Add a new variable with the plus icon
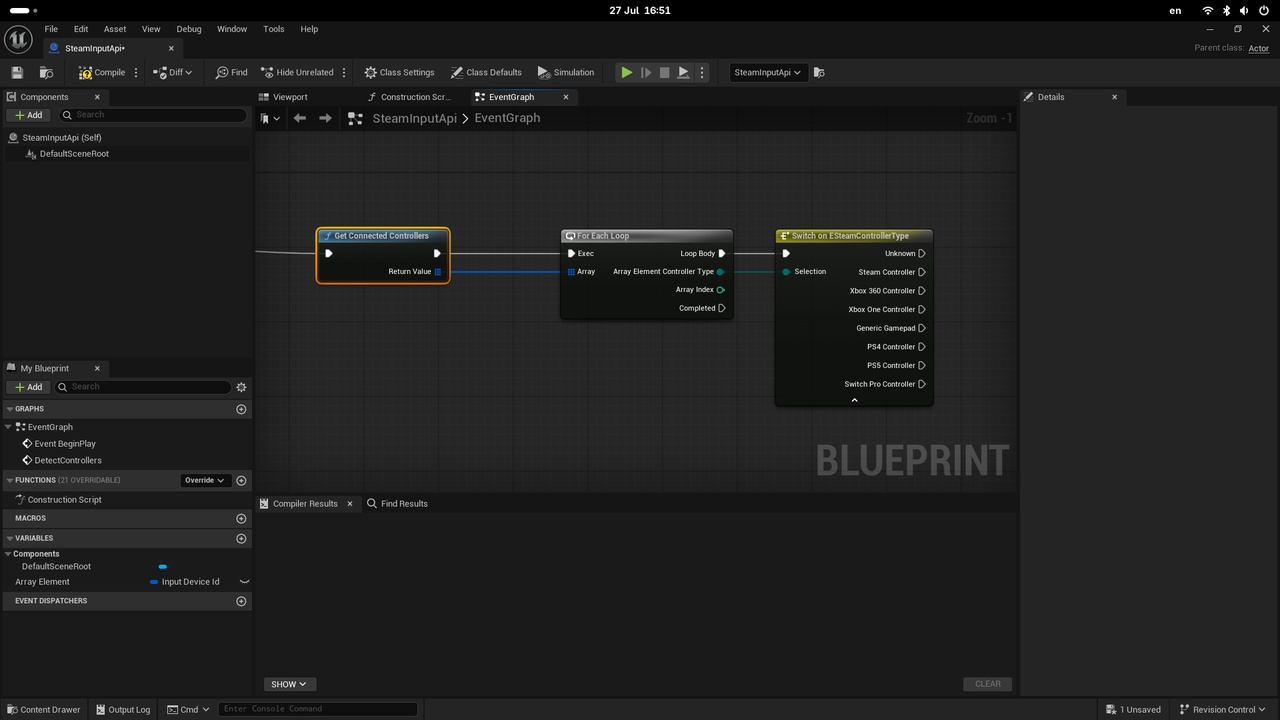This screenshot has height=720, width=1280. coord(241,539)
